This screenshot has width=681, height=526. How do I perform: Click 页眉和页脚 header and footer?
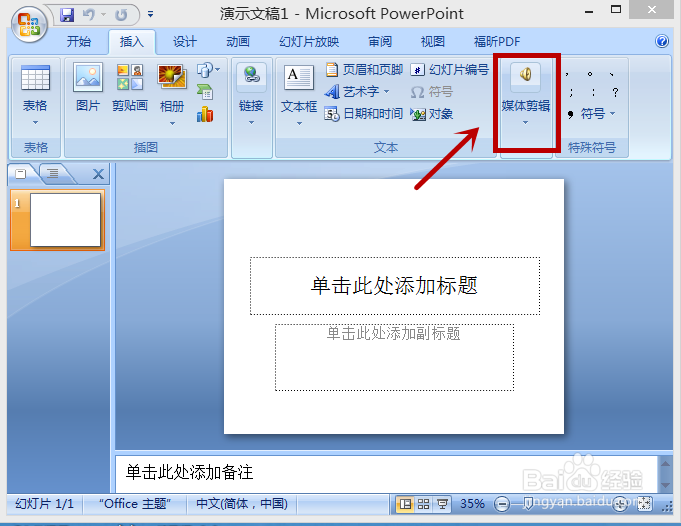[364, 69]
